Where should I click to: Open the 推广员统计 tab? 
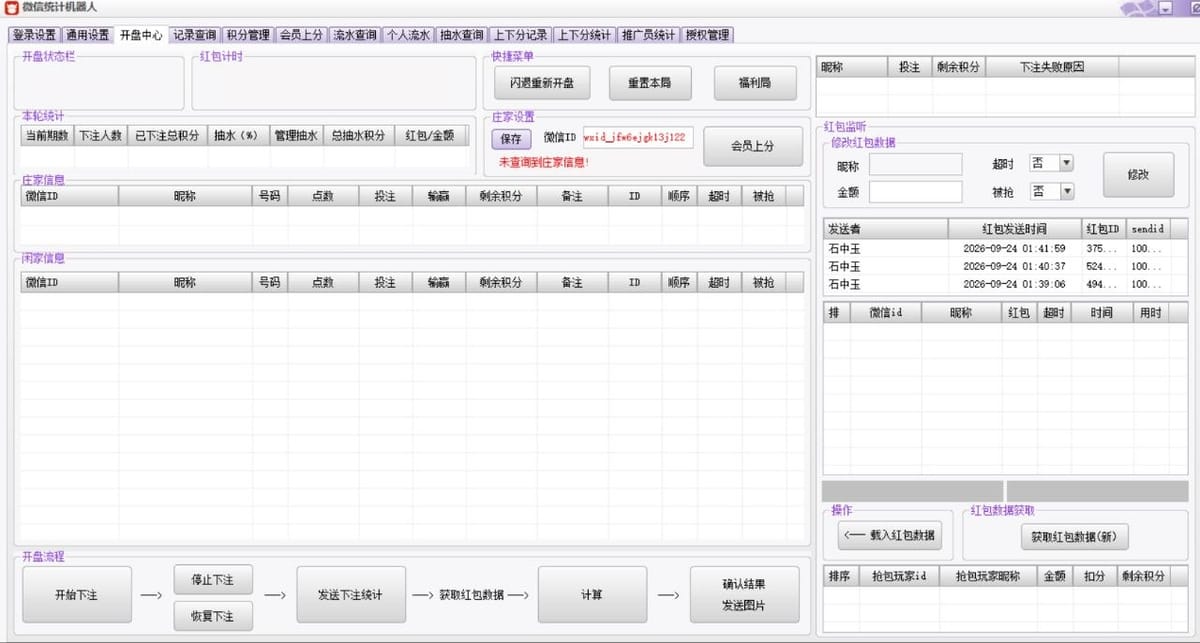coord(648,35)
